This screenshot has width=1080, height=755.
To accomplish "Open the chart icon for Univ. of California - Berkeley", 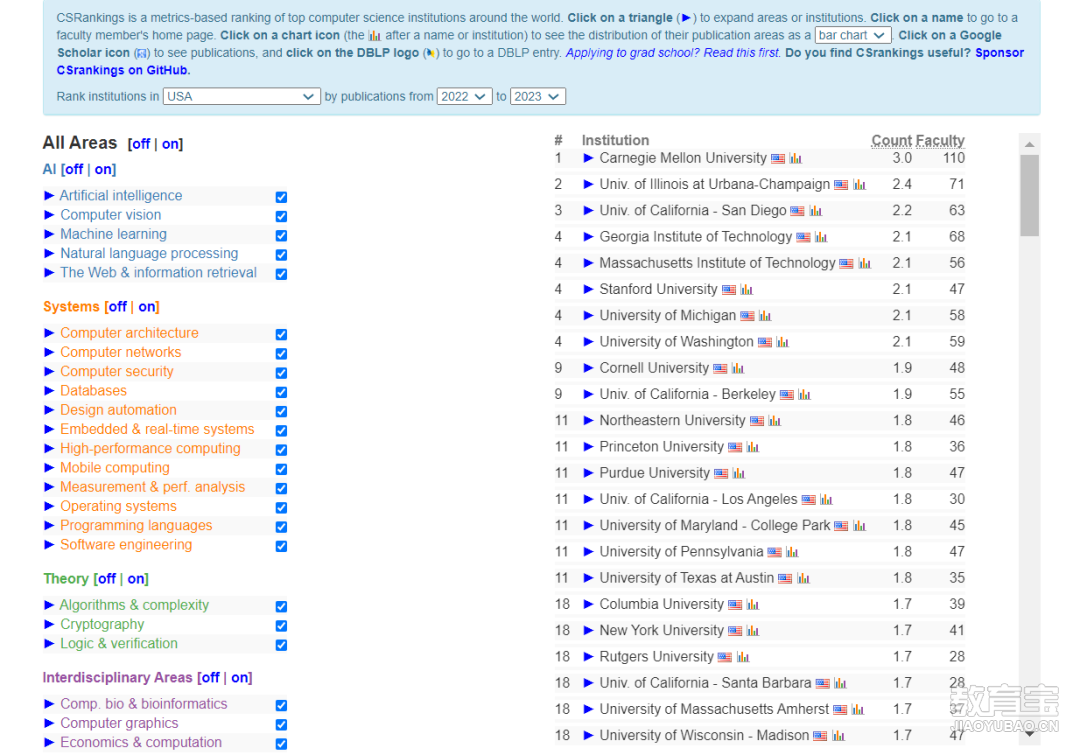I will click(x=804, y=395).
